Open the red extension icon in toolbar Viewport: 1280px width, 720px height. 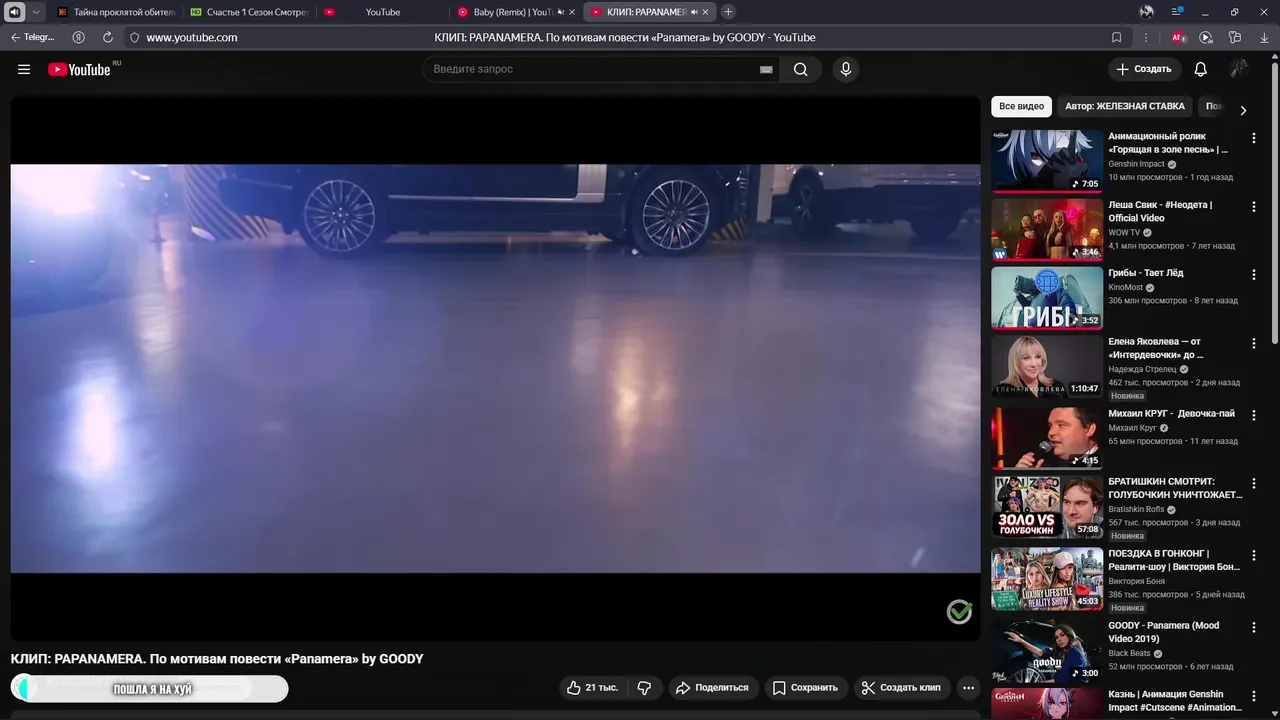(1179, 37)
